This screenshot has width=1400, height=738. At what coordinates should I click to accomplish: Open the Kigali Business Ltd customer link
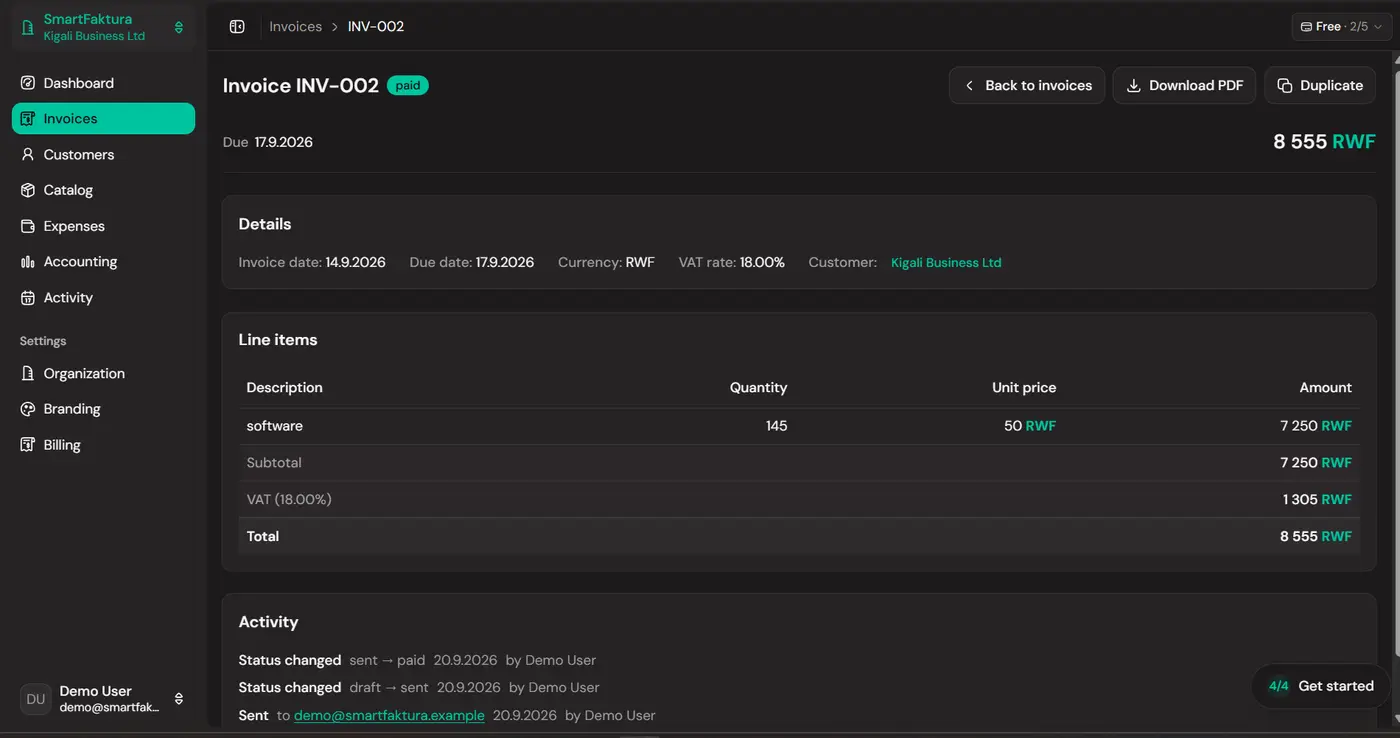click(946, 263)
